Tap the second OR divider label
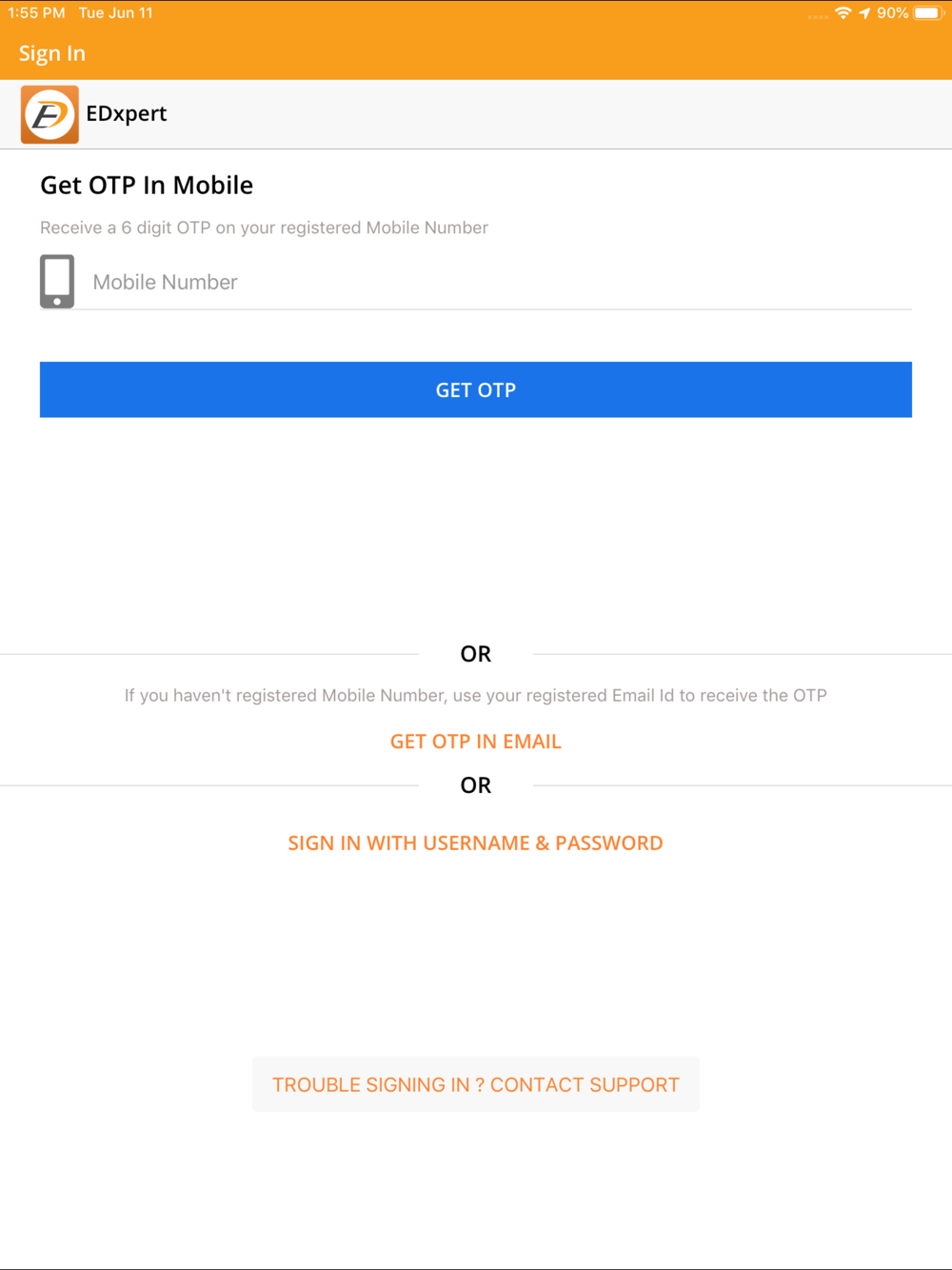Image resolution: width=952 pixels, height=1270 pixels. (x=476, y=785)
